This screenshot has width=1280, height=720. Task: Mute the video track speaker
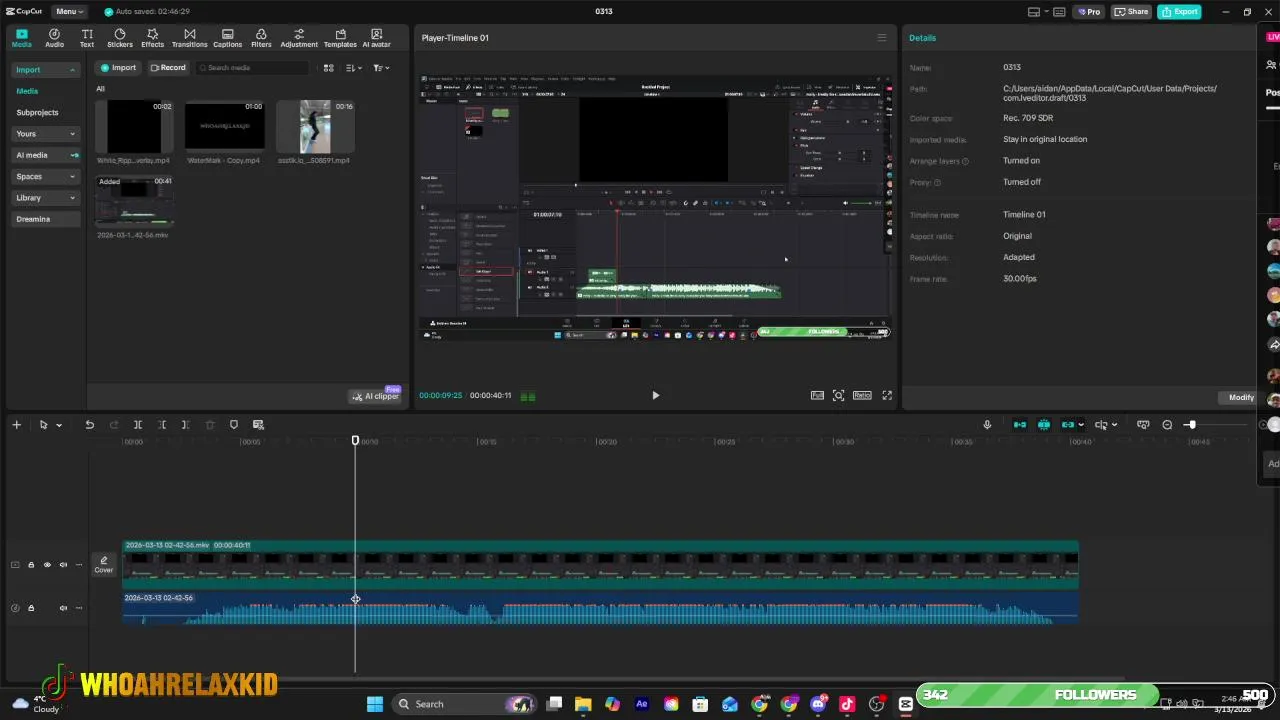pos(63,565)
